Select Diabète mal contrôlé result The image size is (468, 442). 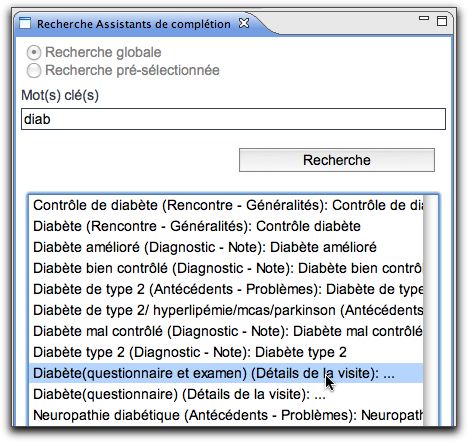coord(226,331)
